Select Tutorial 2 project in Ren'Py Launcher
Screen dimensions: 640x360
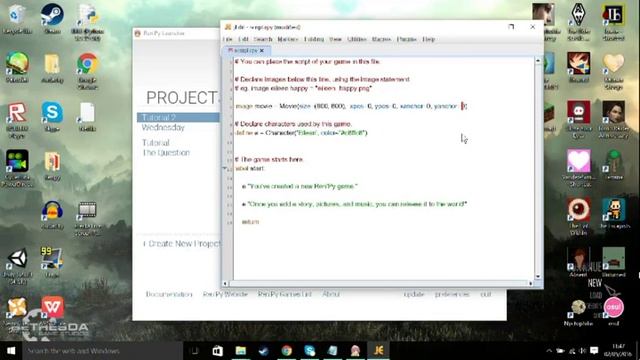(178, 118)
